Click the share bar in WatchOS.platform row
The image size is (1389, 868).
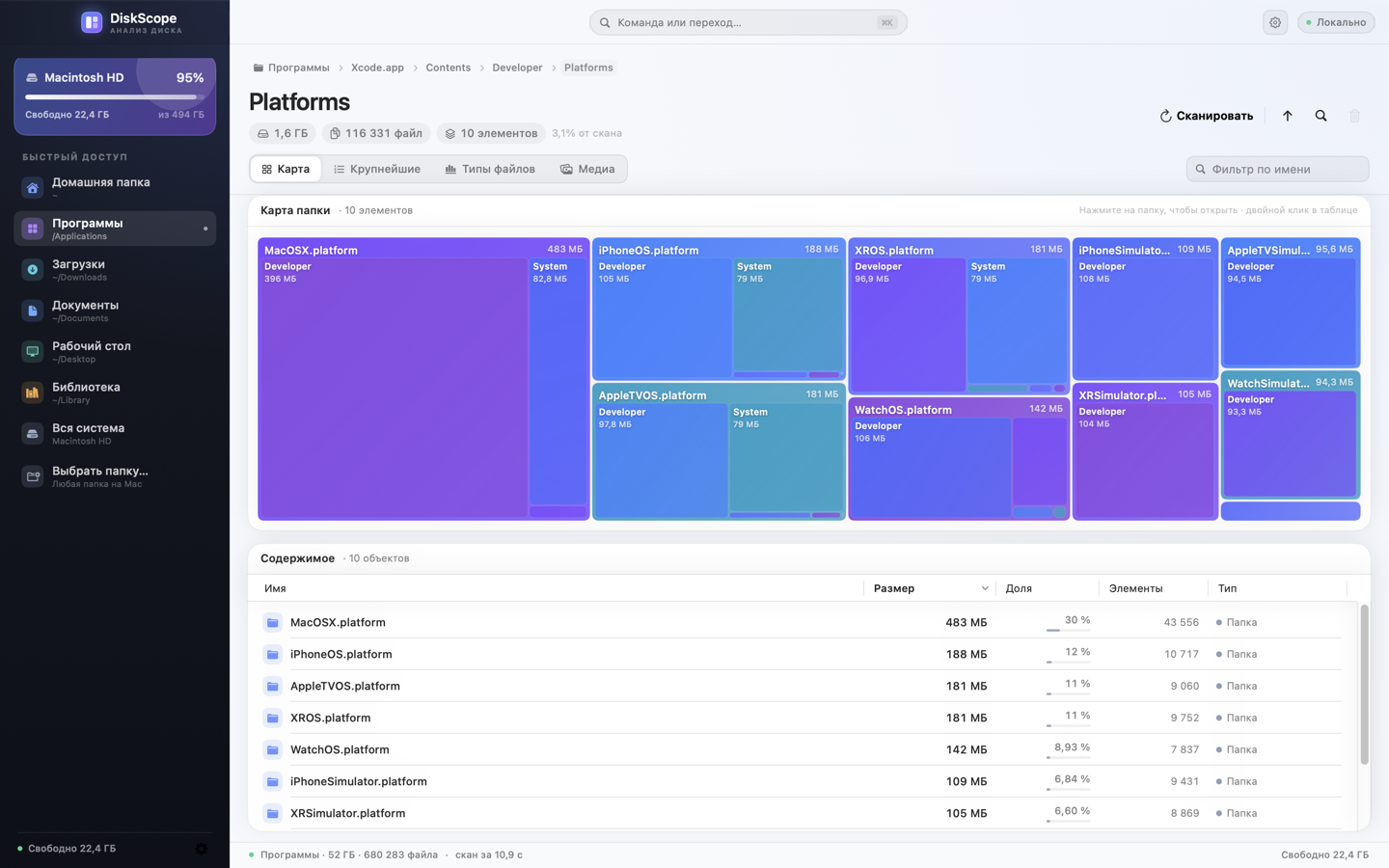coord(1069,758)
